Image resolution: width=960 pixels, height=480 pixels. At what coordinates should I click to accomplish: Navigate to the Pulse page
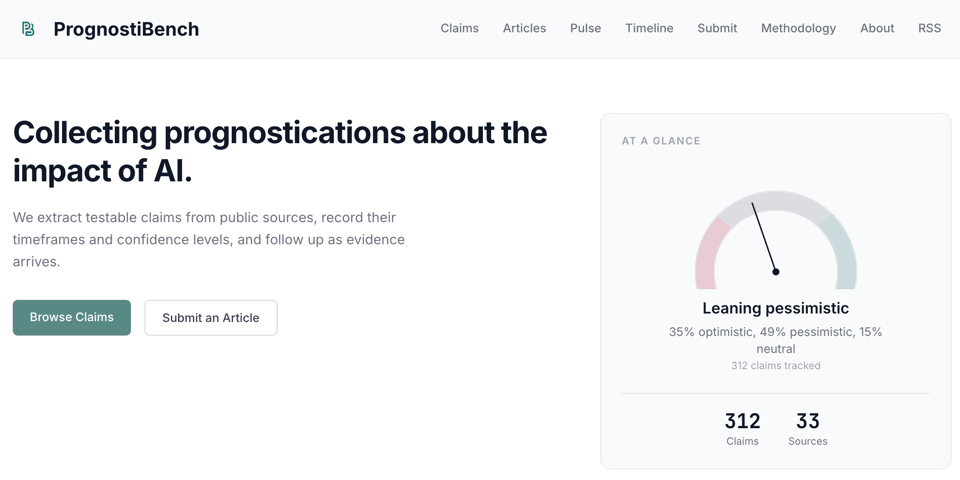(585, 28)
